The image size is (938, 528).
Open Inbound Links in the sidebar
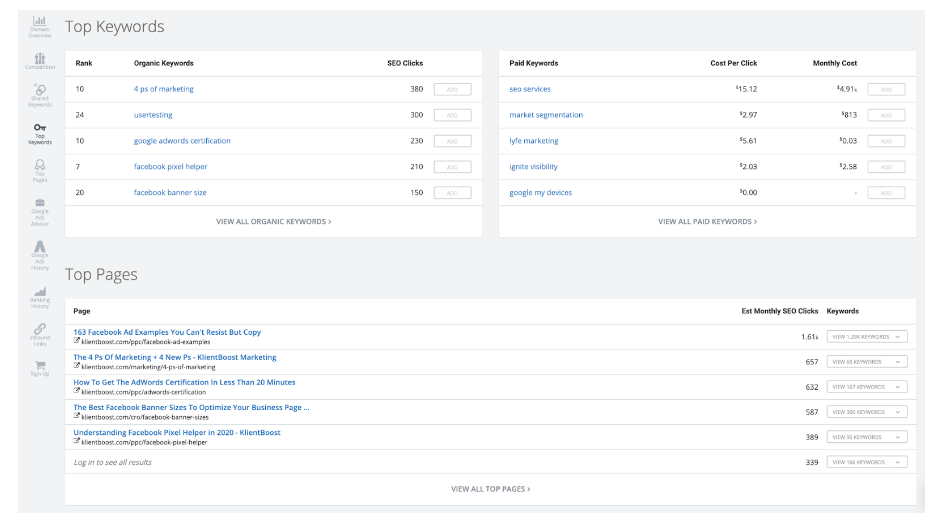(x=39, y=331)
